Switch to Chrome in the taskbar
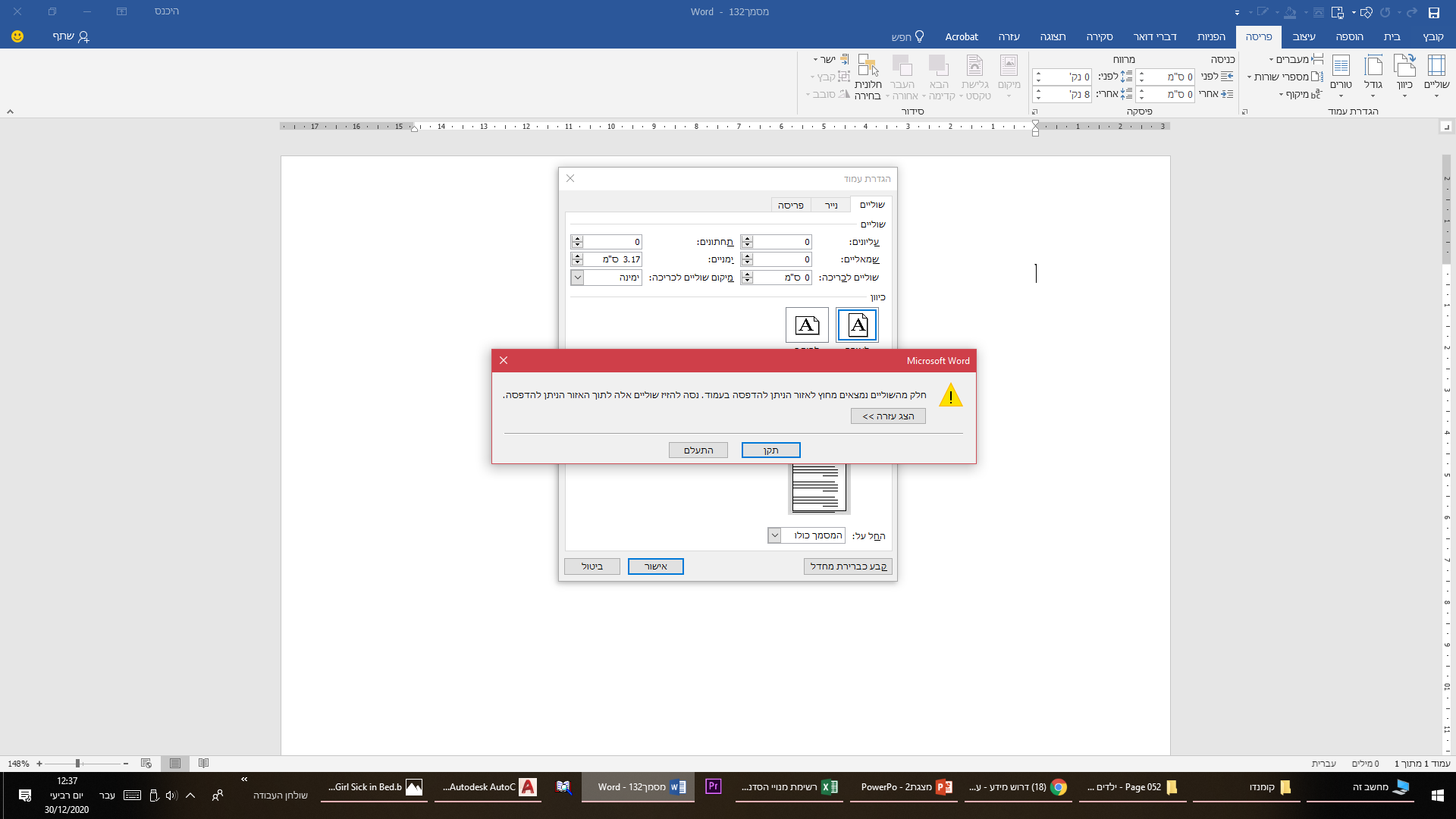 point(1018,787)
